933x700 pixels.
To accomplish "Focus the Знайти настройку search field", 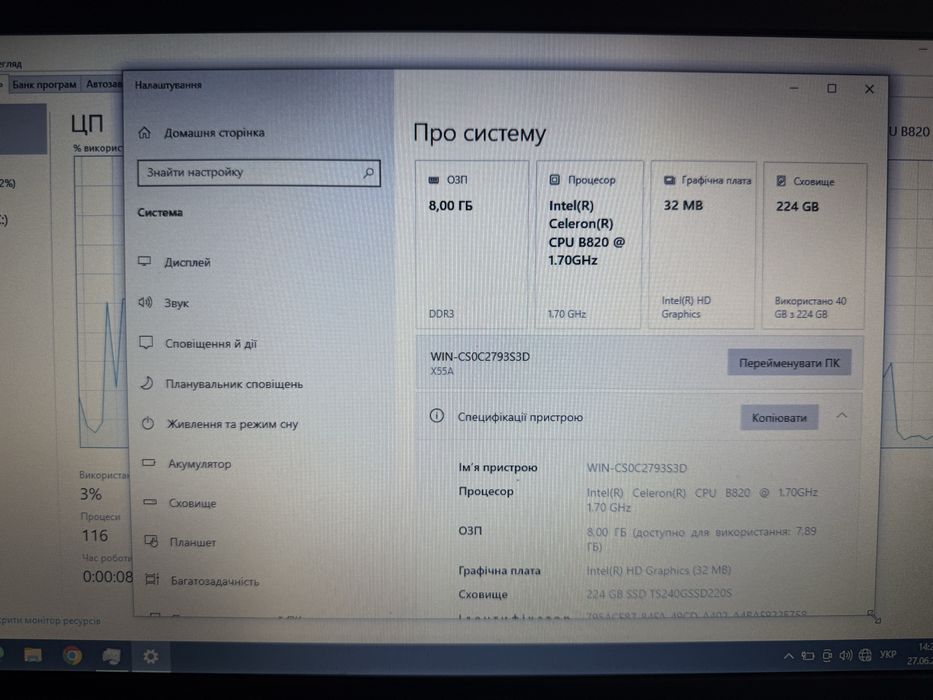I will (x=259, y=173).
